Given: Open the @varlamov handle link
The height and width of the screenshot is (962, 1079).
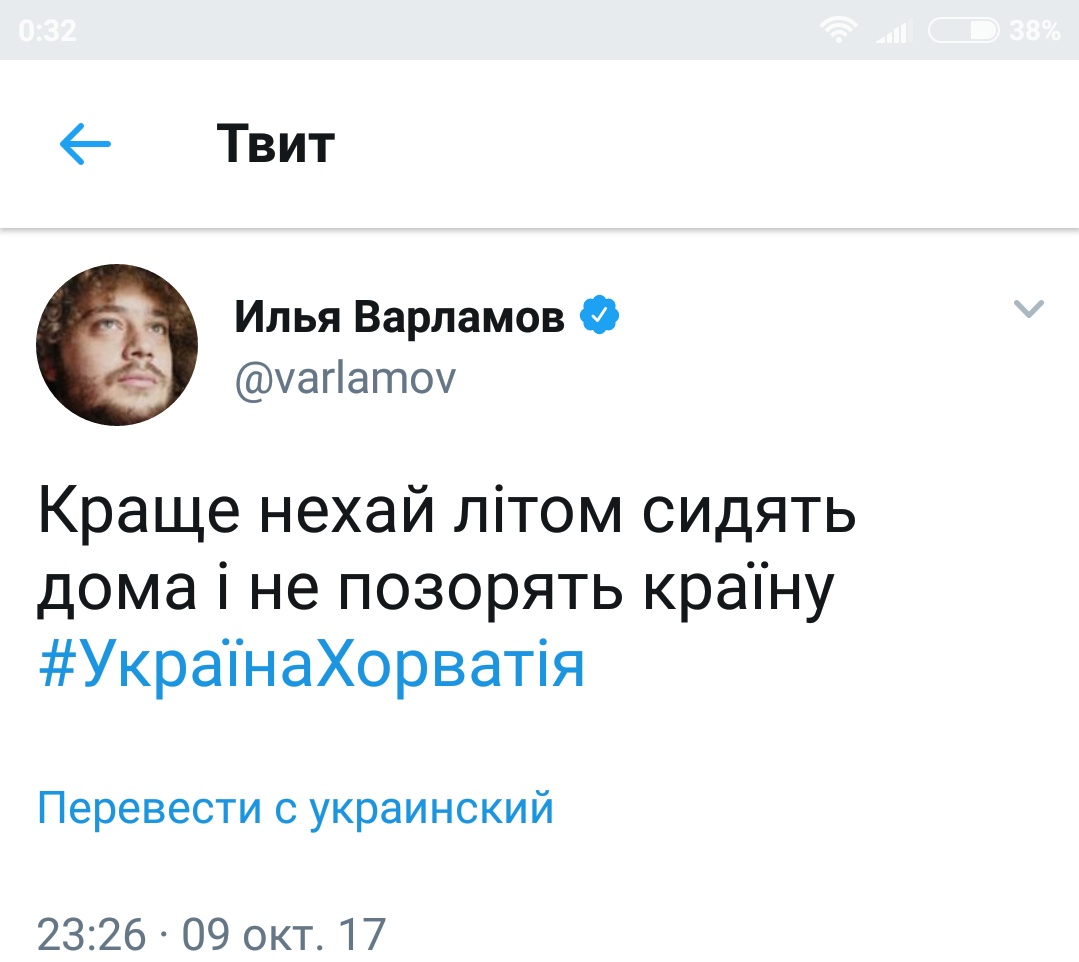Looking at the screenshot, I should pyautogui.click(x=345, y=377).
